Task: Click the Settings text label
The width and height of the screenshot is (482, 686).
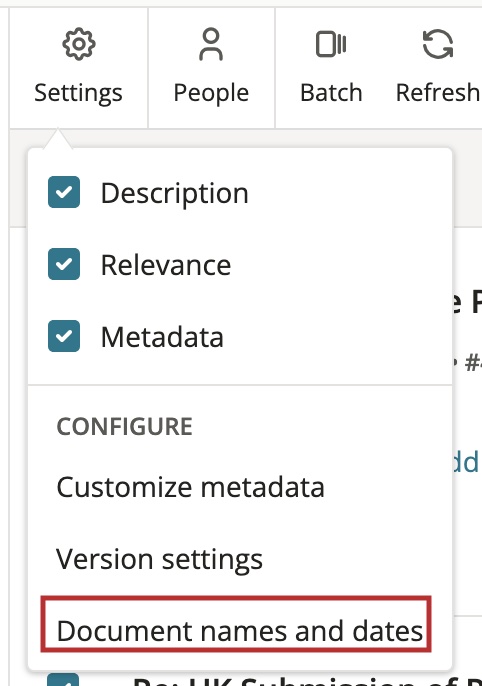Action: (x=79, y=94)
